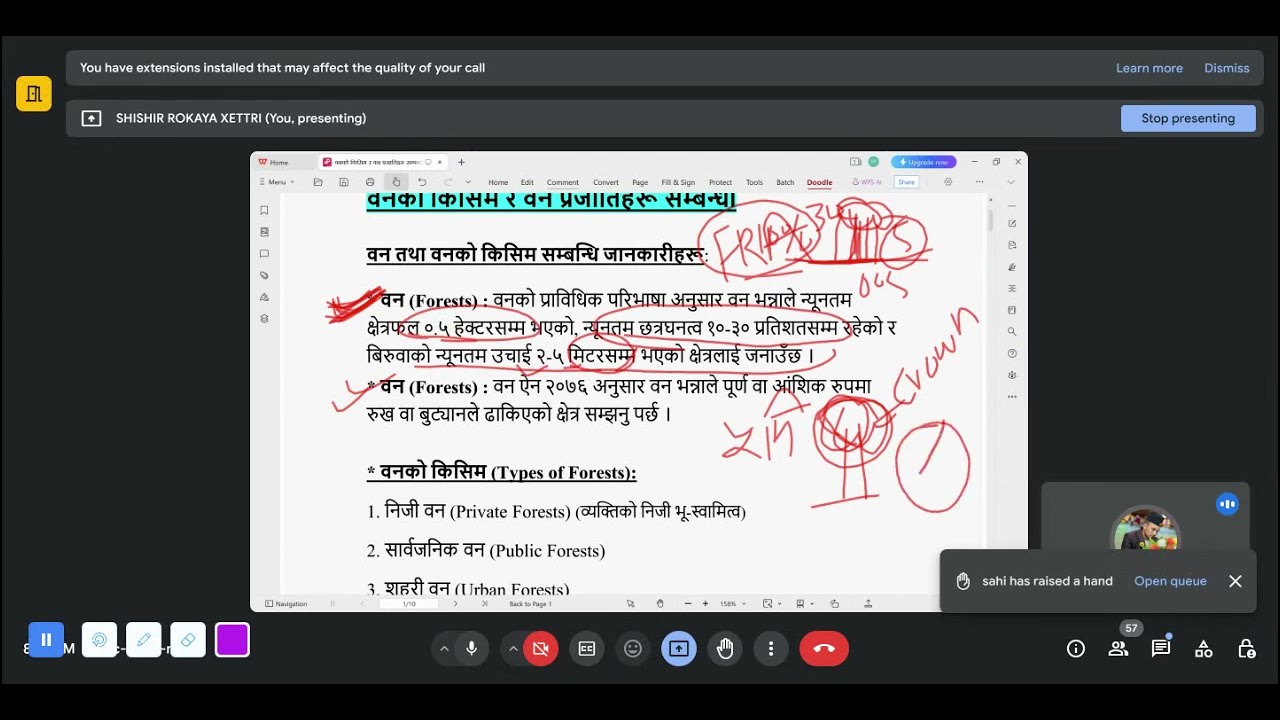Click the Save icon in WPS toolbar

pos(344,182)
